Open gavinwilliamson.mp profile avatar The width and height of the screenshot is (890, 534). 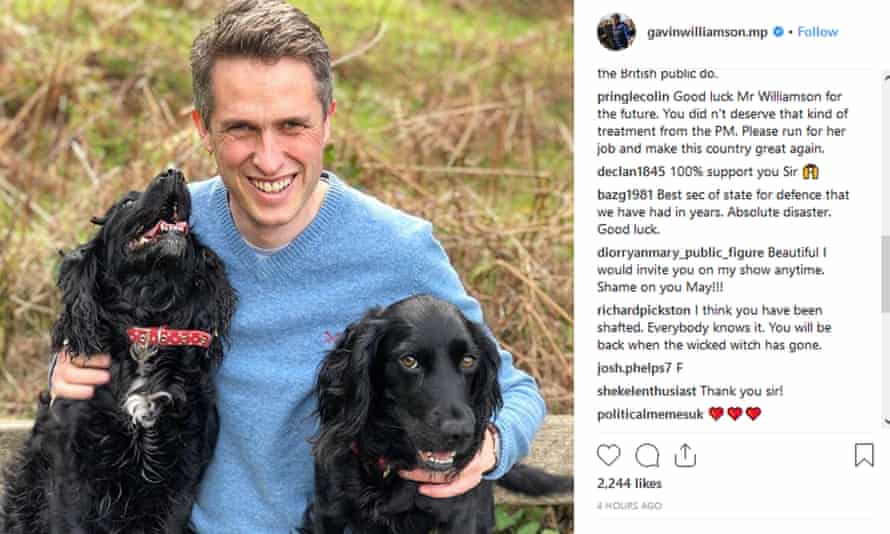(616, 32)
